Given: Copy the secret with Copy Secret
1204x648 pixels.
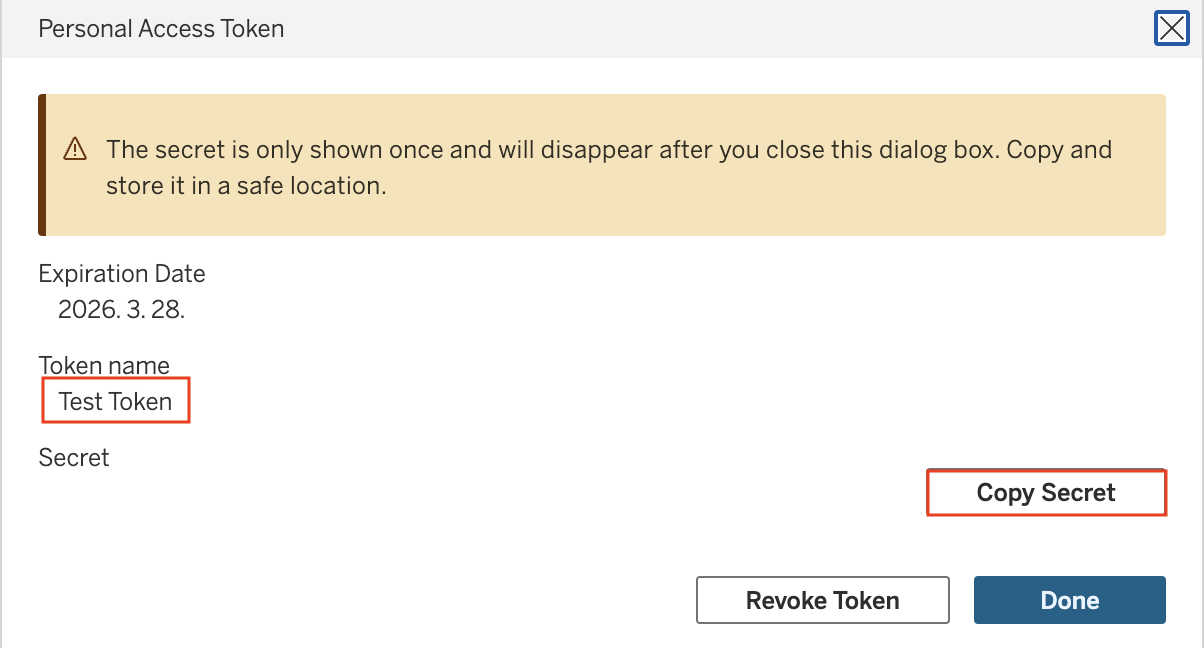Looking at the screenshot, I should click(x=1046, y=492).
